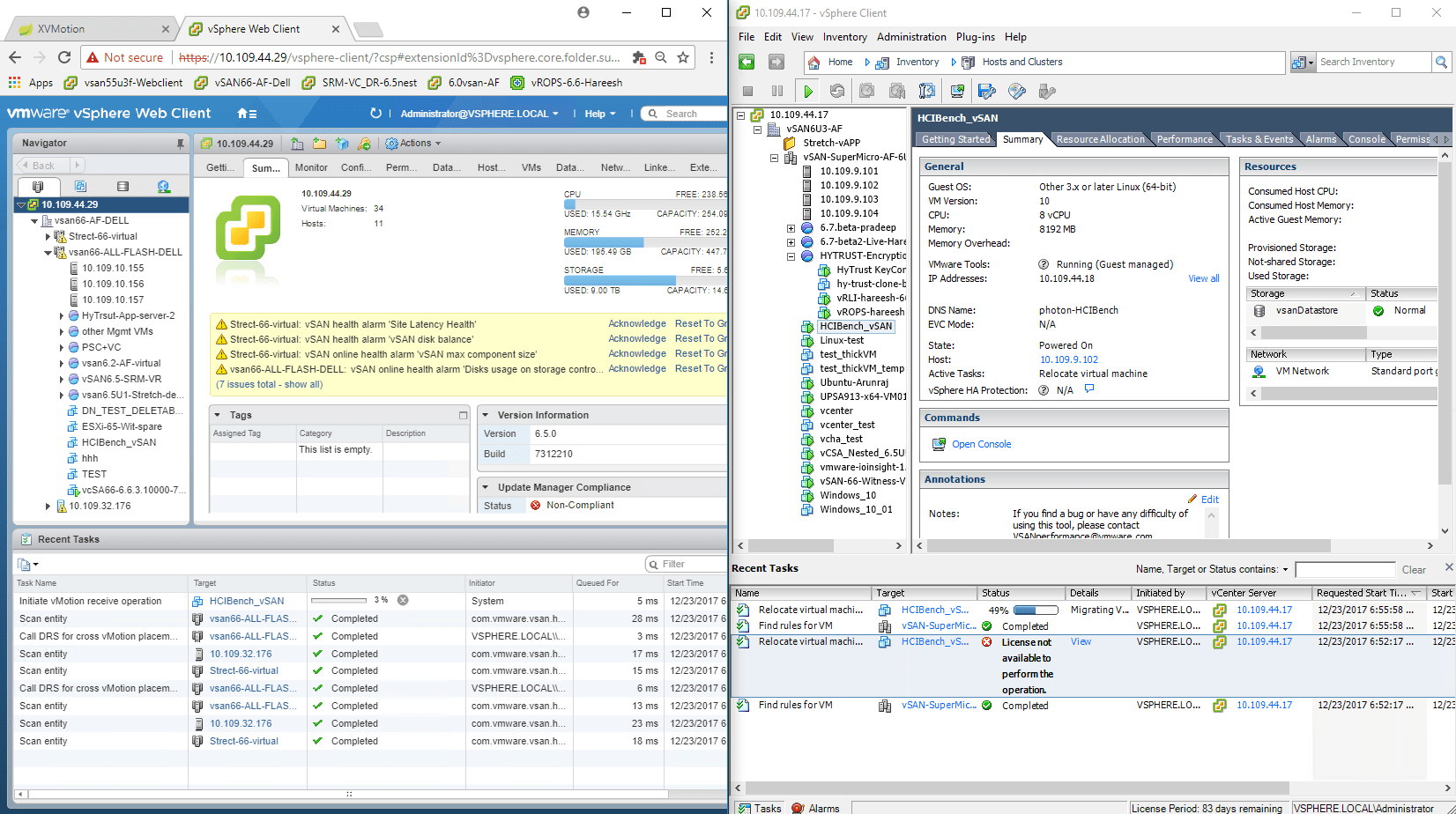The image size is (1456, 814).
Task: Open the Storage view tab in Navigator
Action: click(x=123, y=187)
